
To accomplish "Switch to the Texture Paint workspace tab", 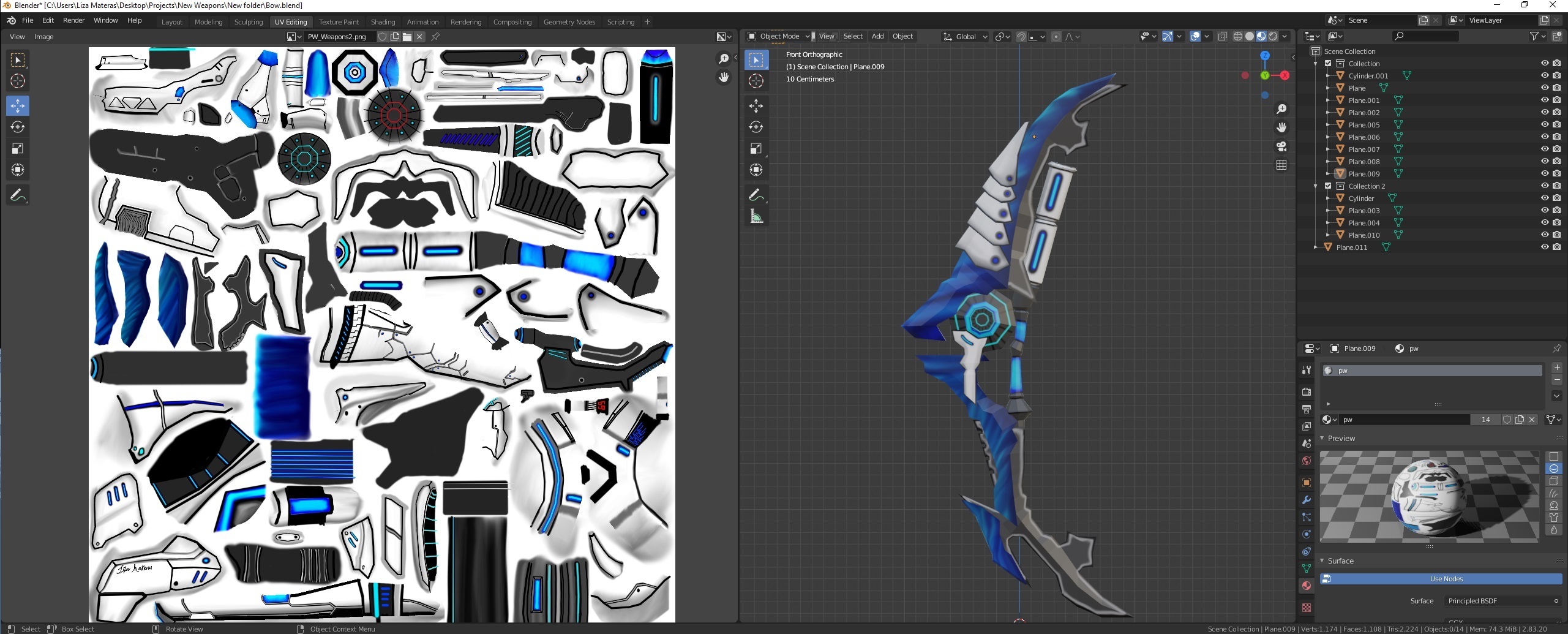I will tap(339, 22).
